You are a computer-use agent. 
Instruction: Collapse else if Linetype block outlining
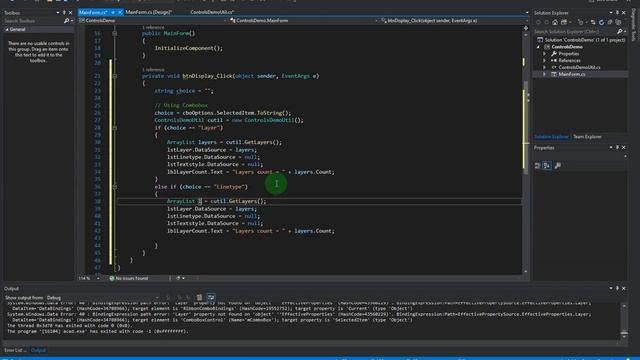[115, 187]
